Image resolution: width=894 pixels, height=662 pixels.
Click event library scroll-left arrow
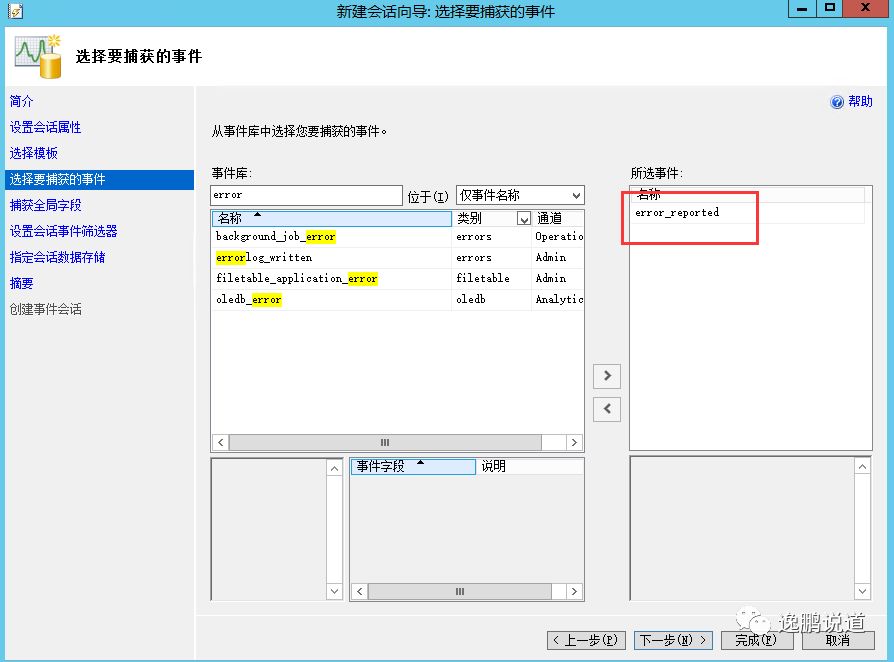coord(221,442)
